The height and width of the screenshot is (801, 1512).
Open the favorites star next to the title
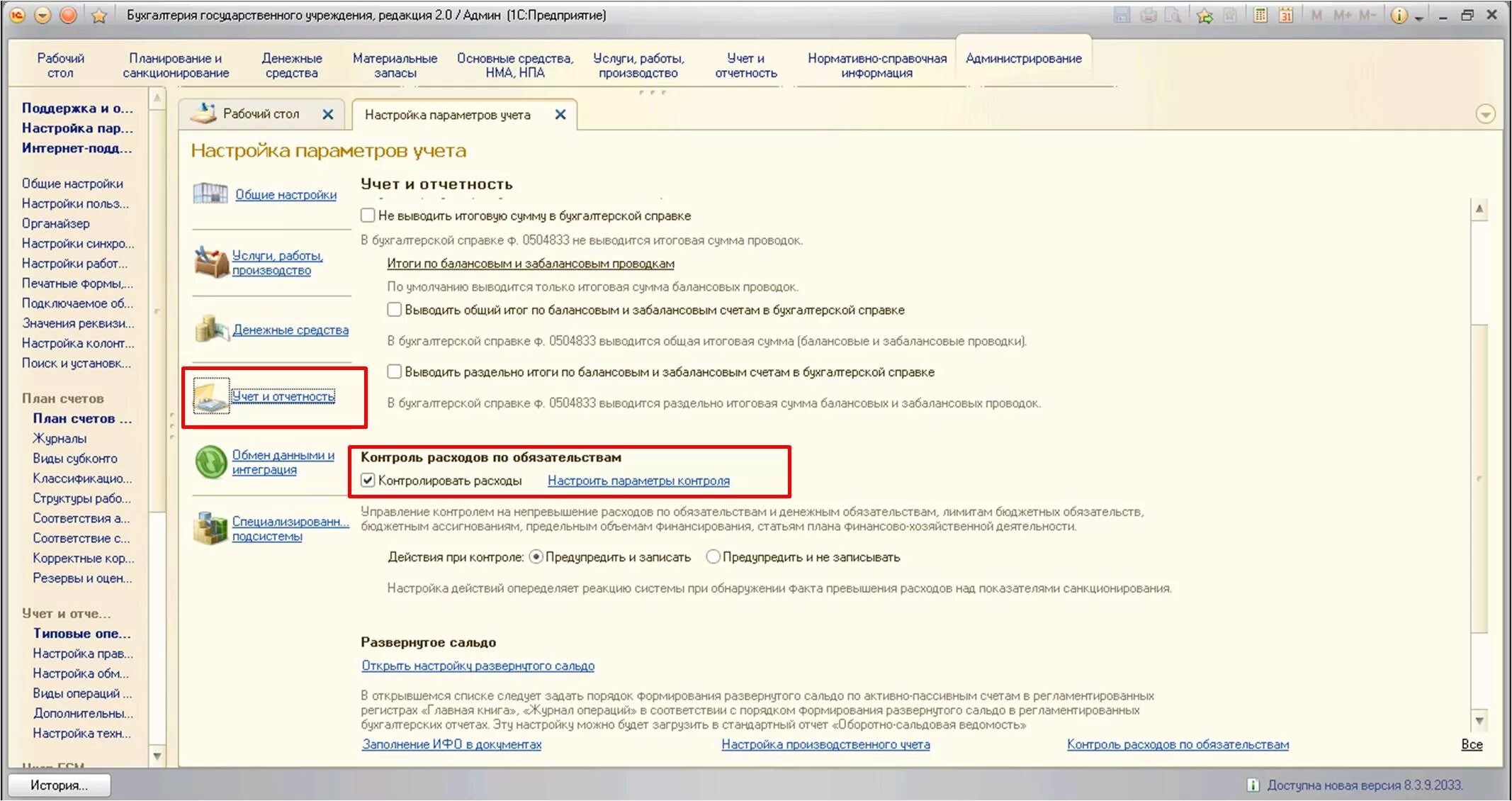[98, 15]
